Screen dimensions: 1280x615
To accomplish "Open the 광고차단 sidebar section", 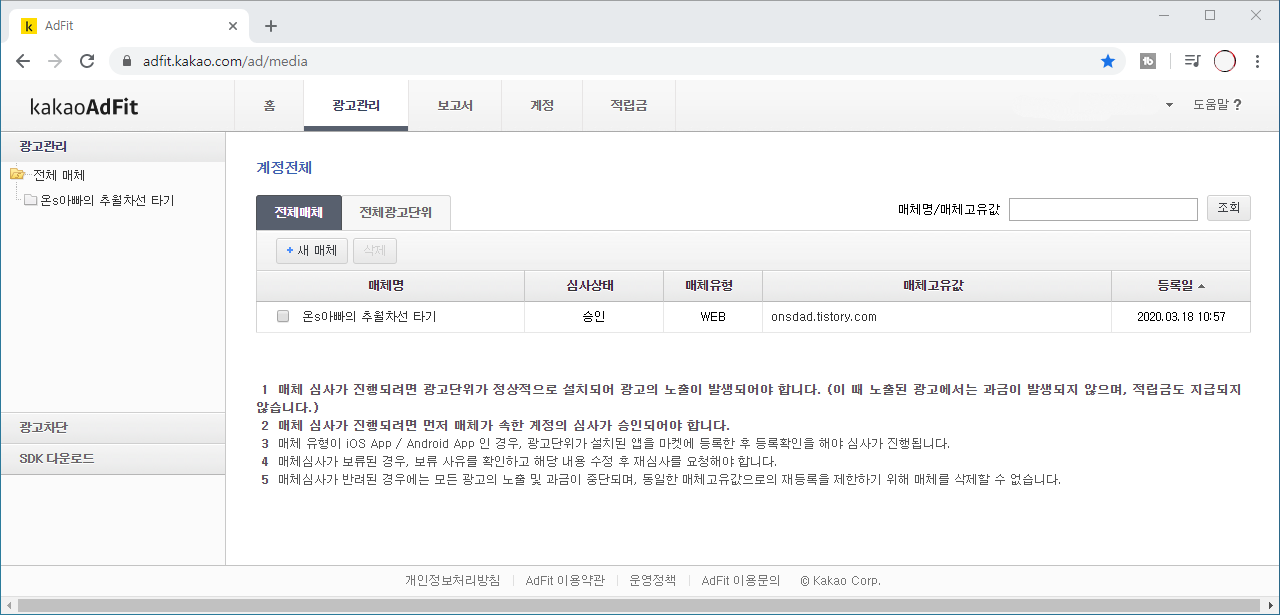I will pos(113,427).
